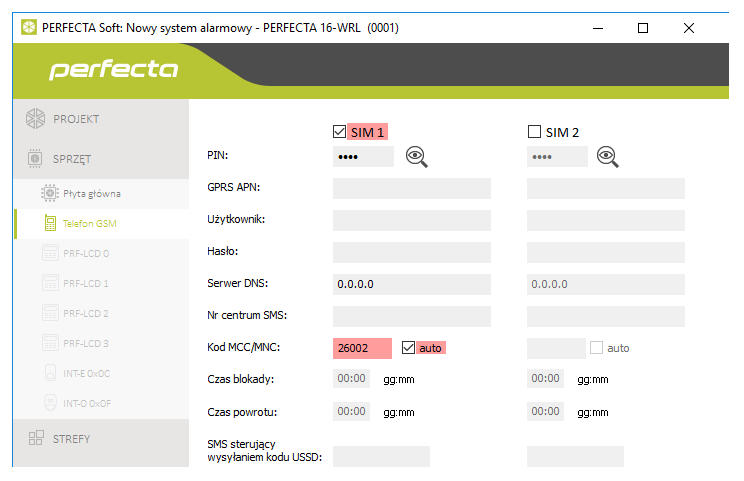Set the SIM 1 Czas powrotu time
Image resolution: width=744 pixels, height=481 pixels.
pos(351,411)
